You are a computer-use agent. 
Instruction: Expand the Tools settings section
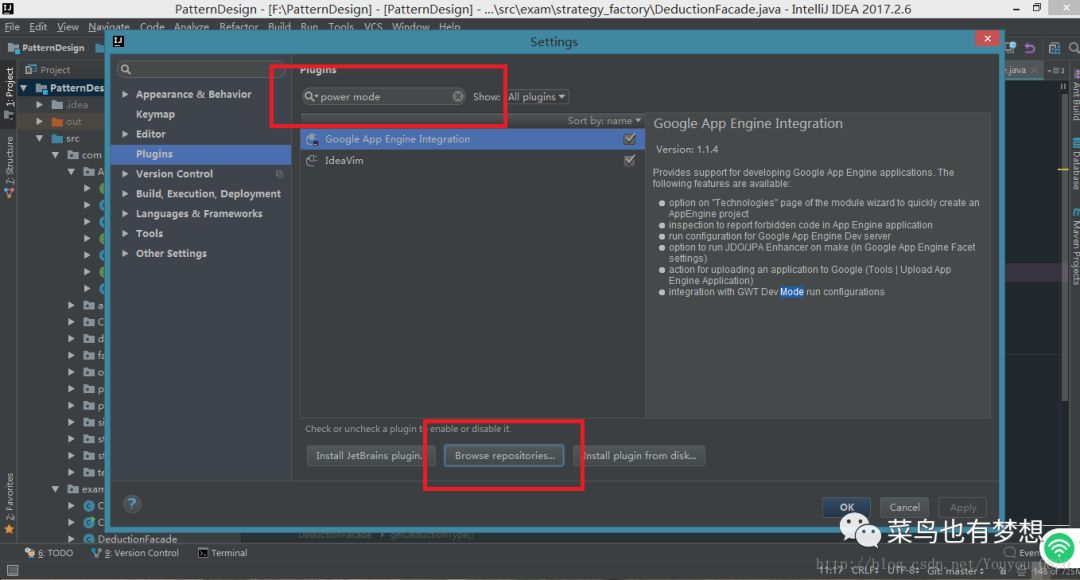click(125, 234)
